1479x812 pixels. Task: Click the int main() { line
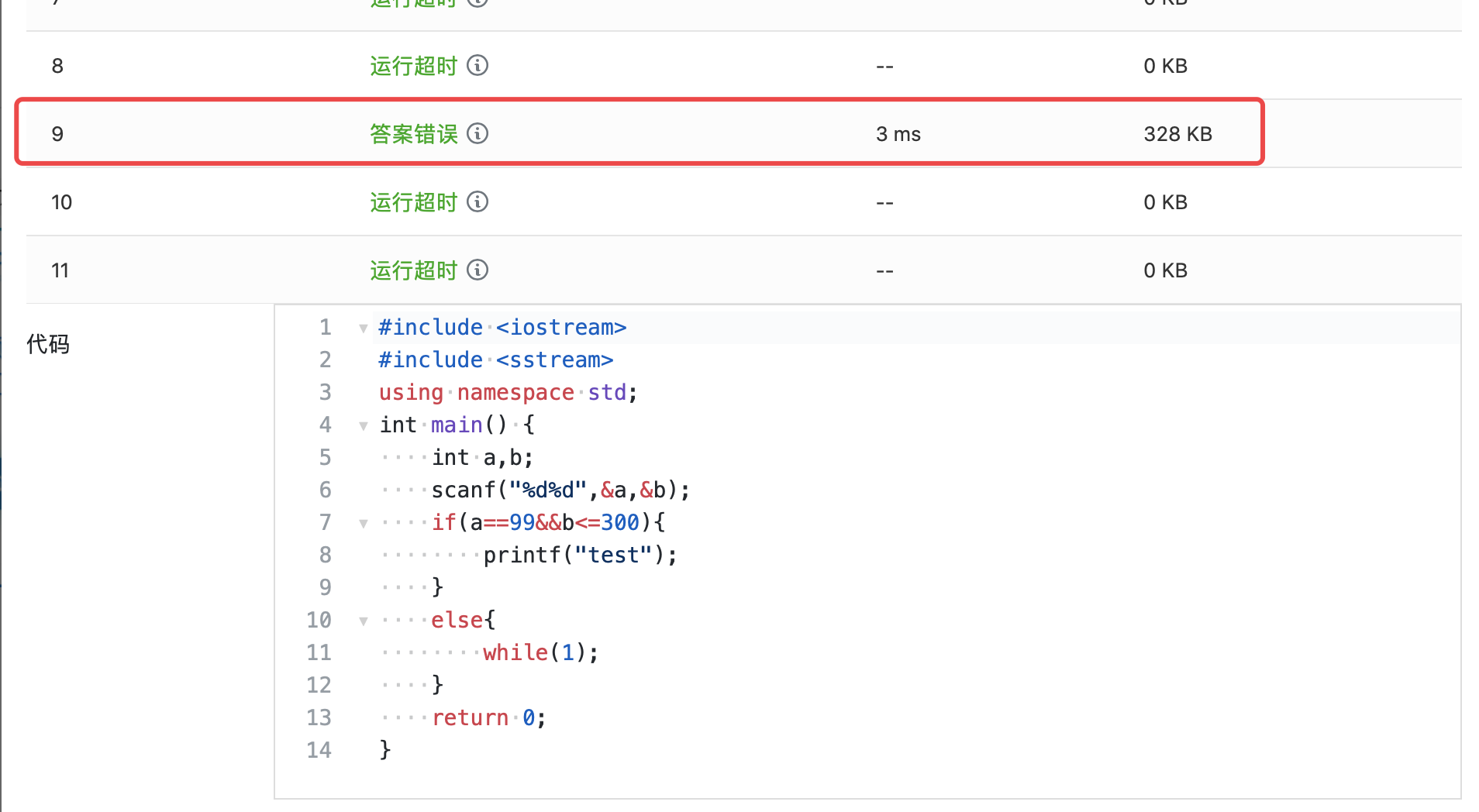point(457,425)
